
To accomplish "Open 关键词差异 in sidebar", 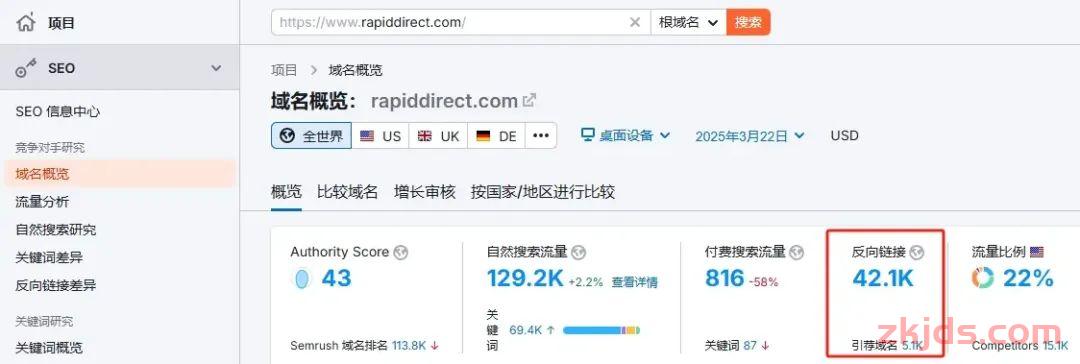I will coord(49,257).
